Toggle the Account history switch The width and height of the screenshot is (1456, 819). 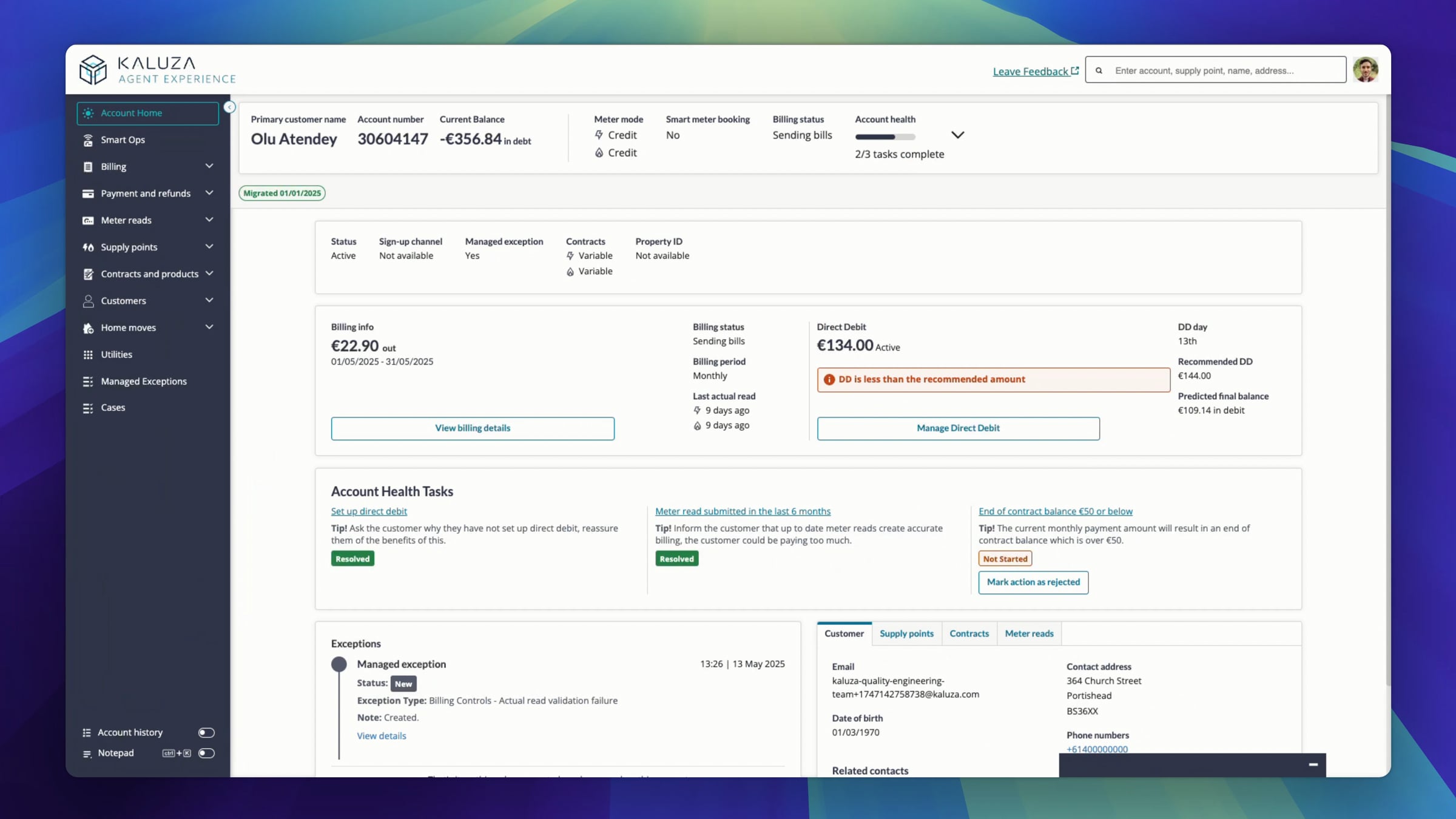[x=206, y=733]
